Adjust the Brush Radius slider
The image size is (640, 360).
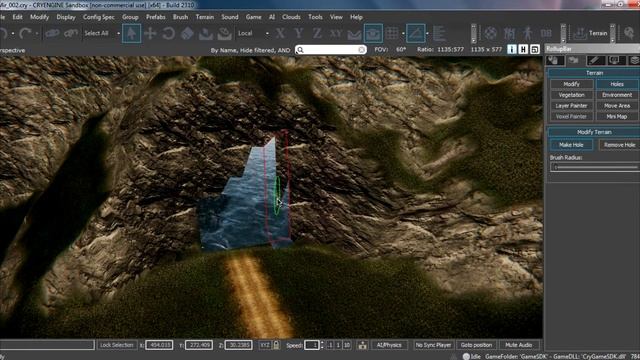pos(595,167)
